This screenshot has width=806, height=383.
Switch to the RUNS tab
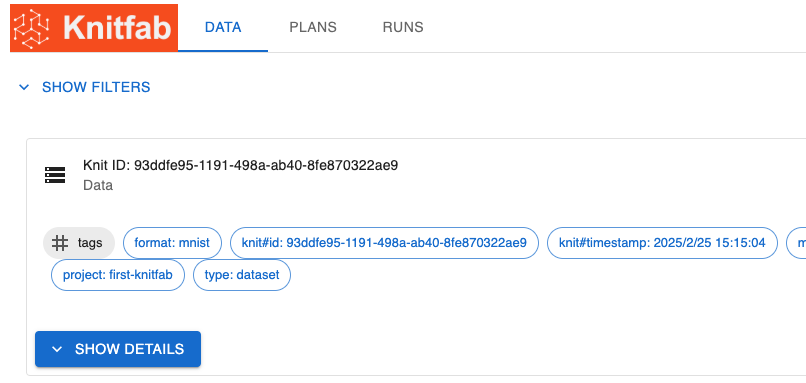pos(403,27)
